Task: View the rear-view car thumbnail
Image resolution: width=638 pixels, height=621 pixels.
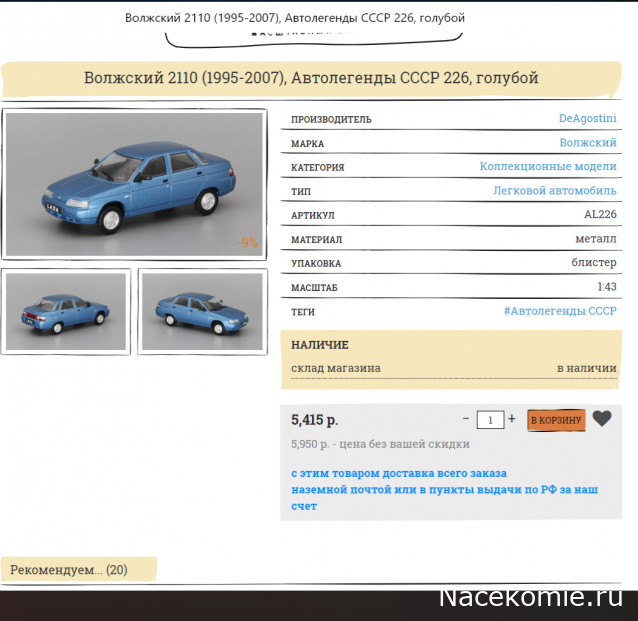Action: click(66, 310)
